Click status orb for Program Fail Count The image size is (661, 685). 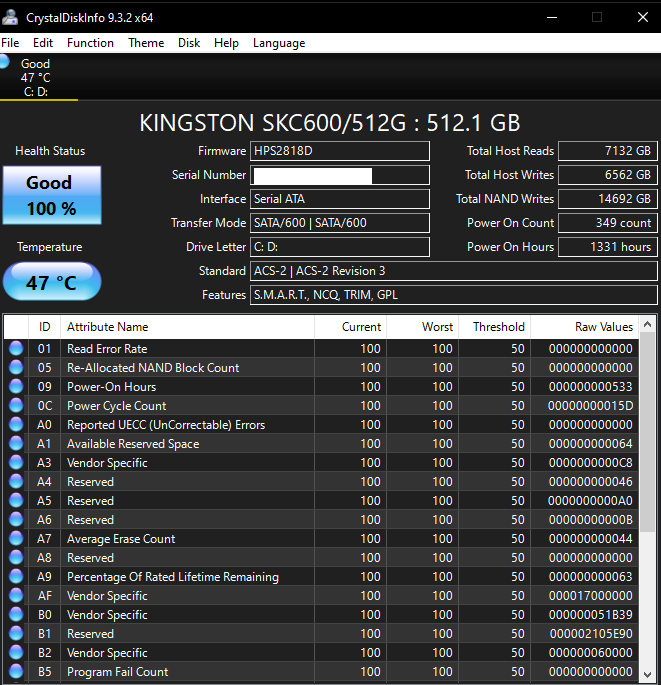pos(16,671)
